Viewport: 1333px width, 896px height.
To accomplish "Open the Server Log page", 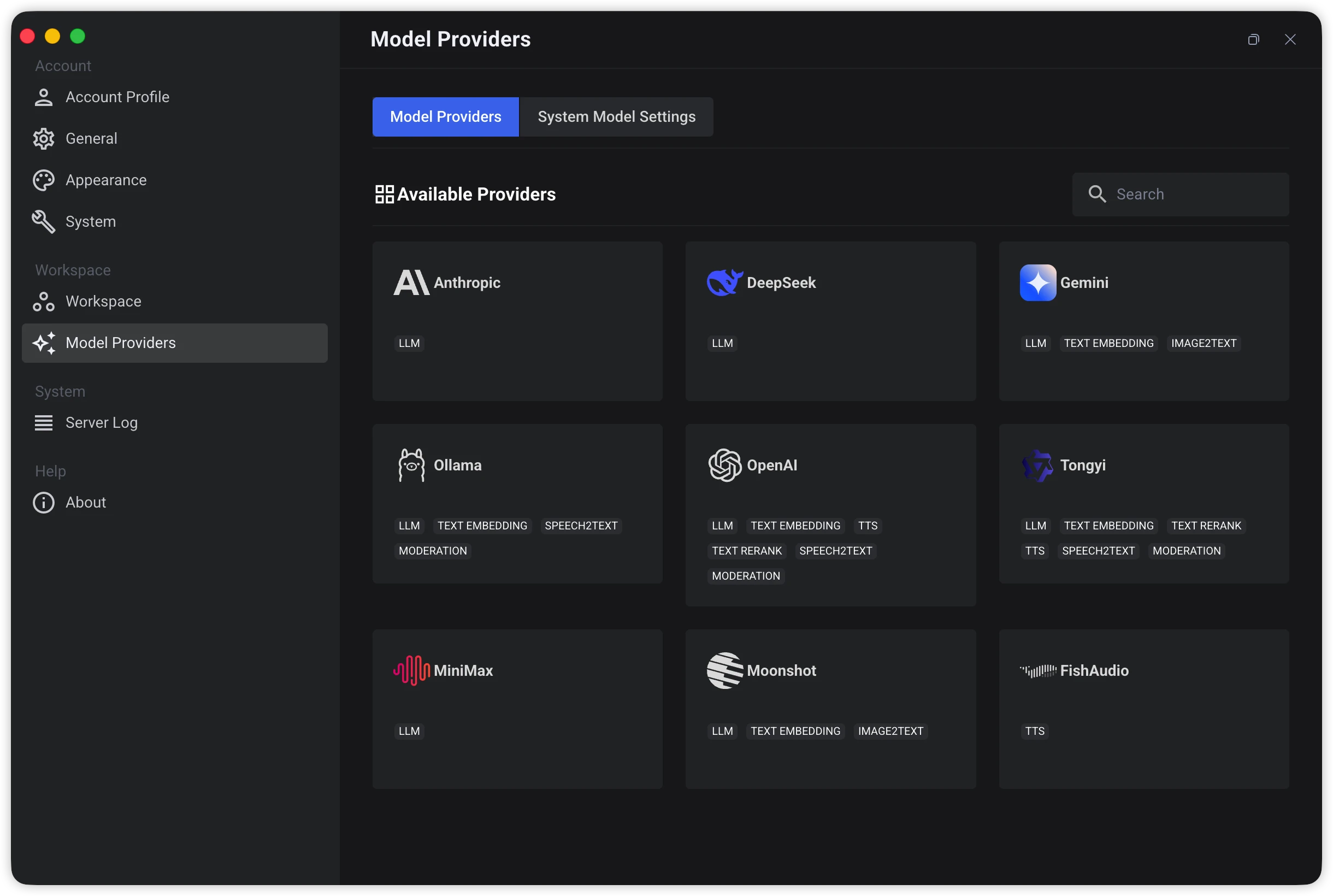I will [175, 423].
